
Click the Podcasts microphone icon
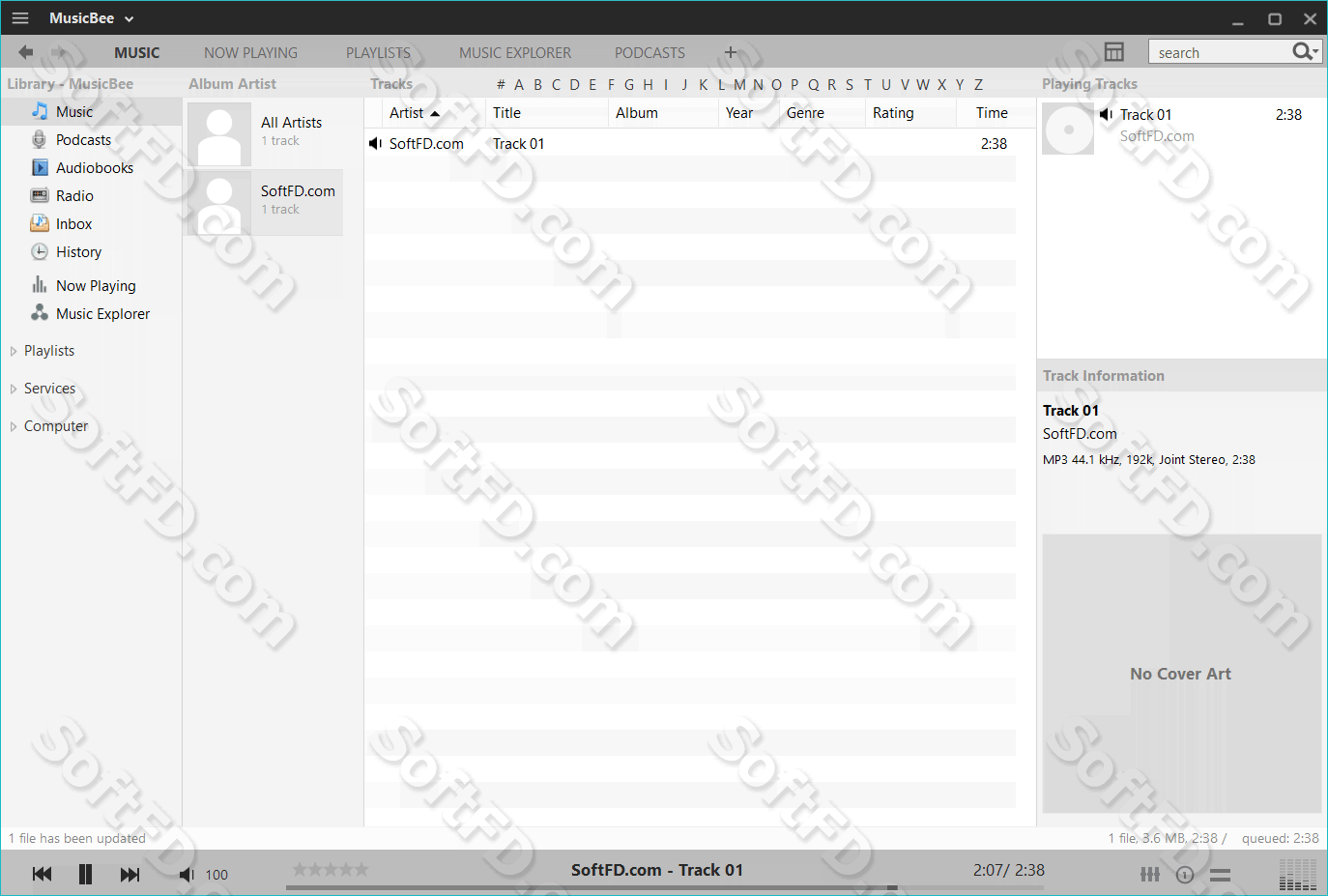40,139
